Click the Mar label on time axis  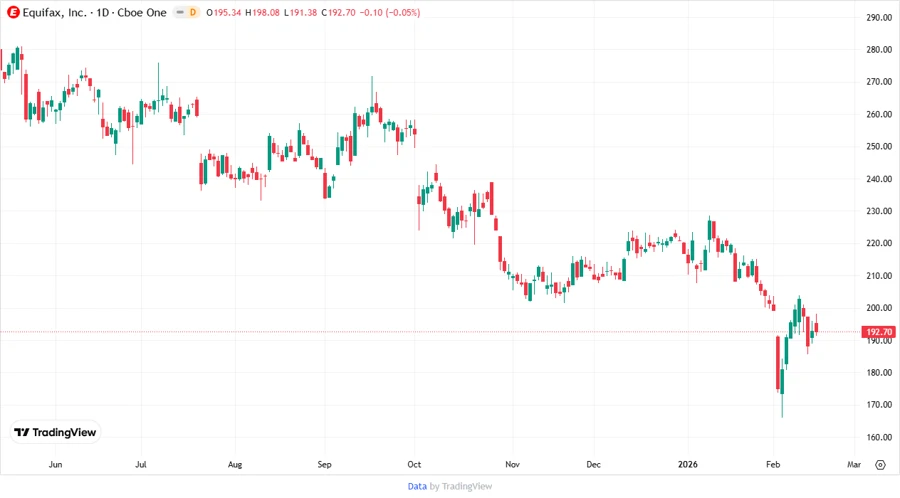tap(854, 465)
